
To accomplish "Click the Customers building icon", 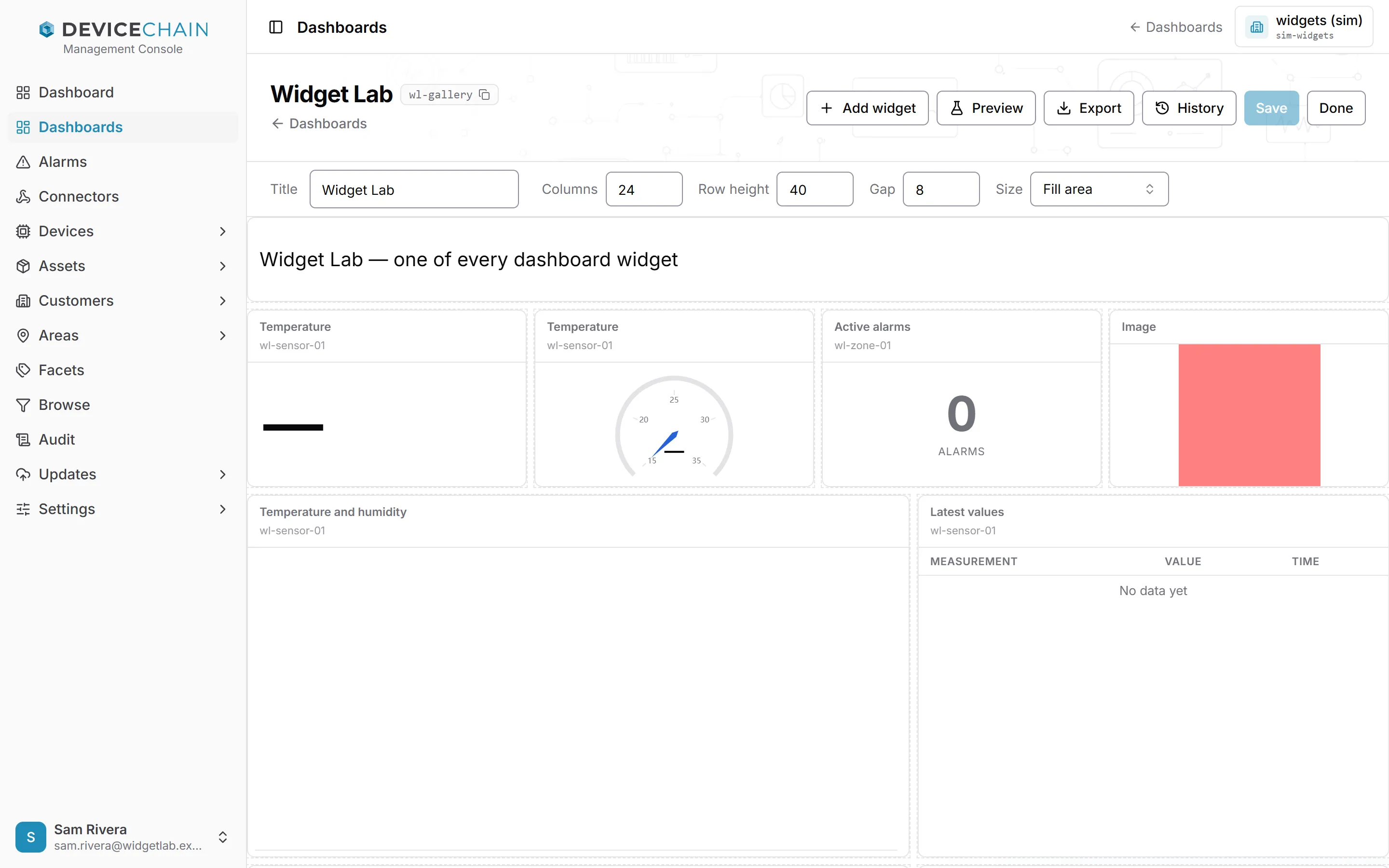I will 23,301.
